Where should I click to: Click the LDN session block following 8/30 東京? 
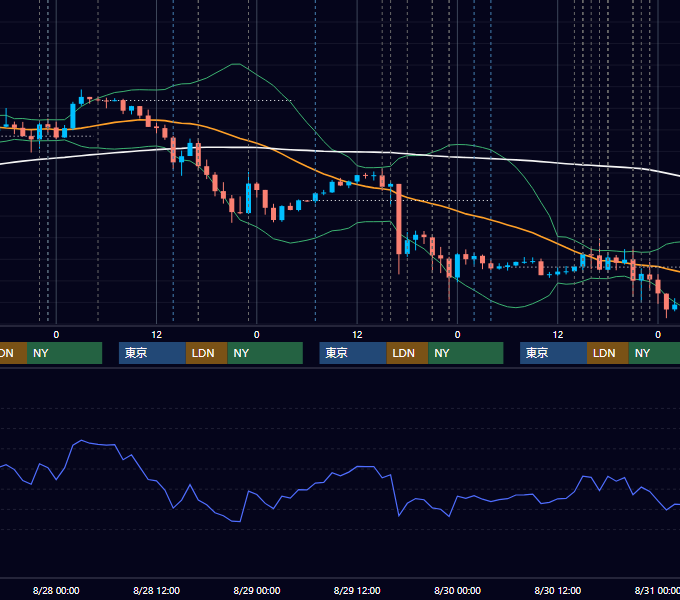pos(608,353)
